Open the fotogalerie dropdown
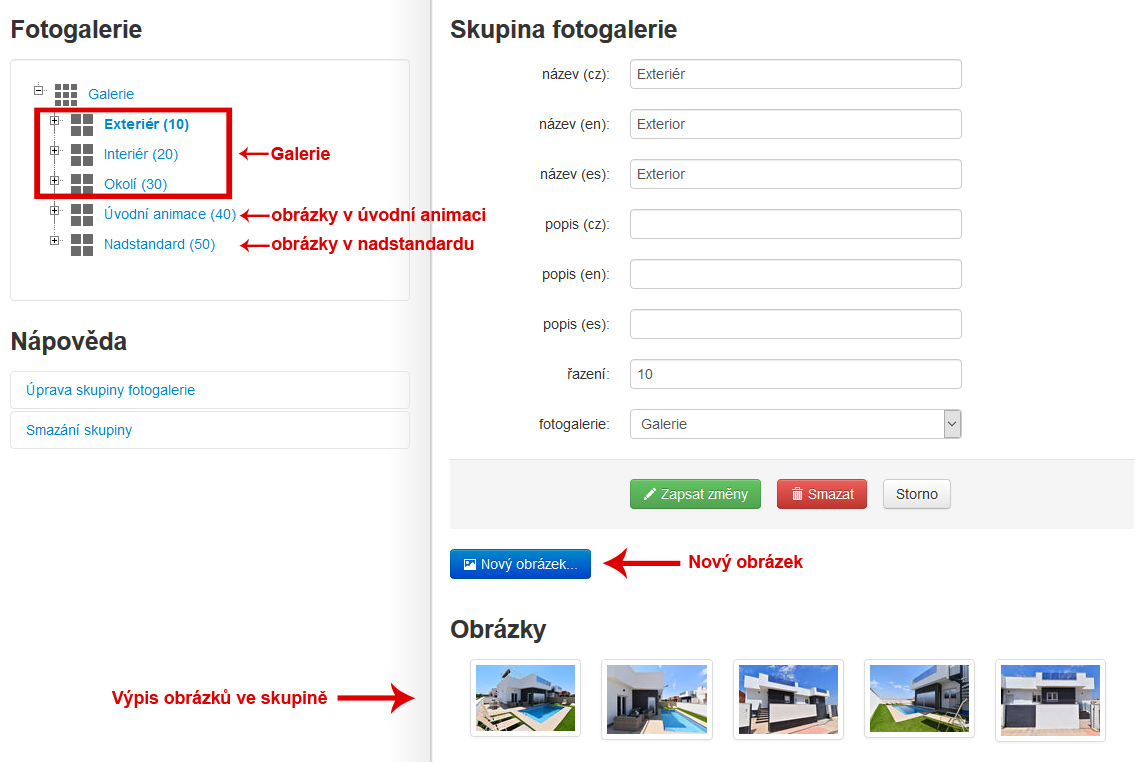1136x762 pixels. point(795,424)
